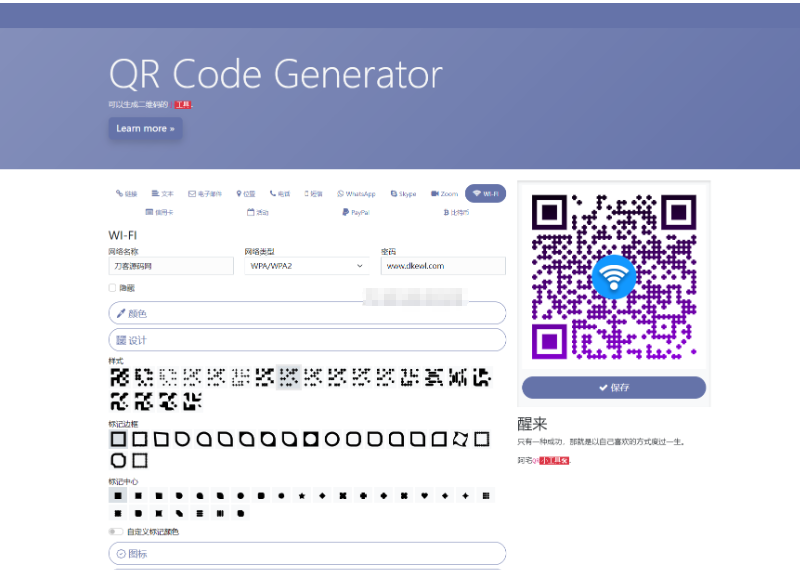
Task: Expand the color (颜色) section
Action: 307,313
